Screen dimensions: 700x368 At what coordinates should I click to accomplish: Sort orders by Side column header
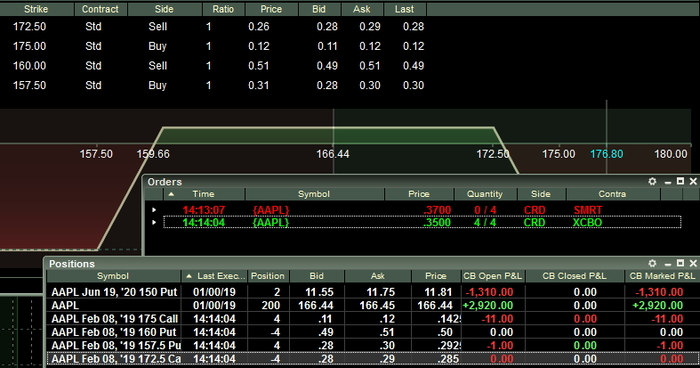pyautogui.click(x=541, y=194)
